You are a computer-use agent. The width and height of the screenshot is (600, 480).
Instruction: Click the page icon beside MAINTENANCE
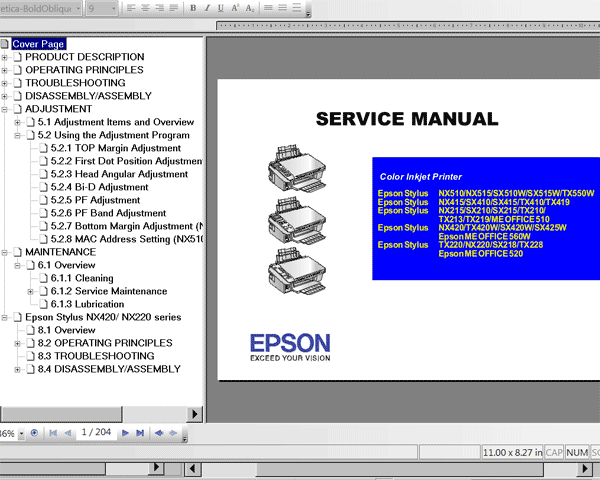coord(17,252)
